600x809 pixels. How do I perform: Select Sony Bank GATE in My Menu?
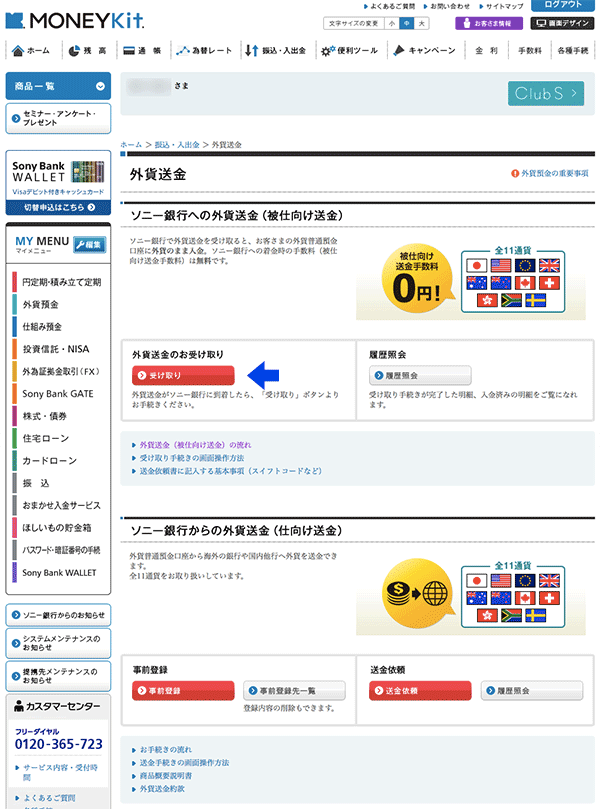coord(58,394)
